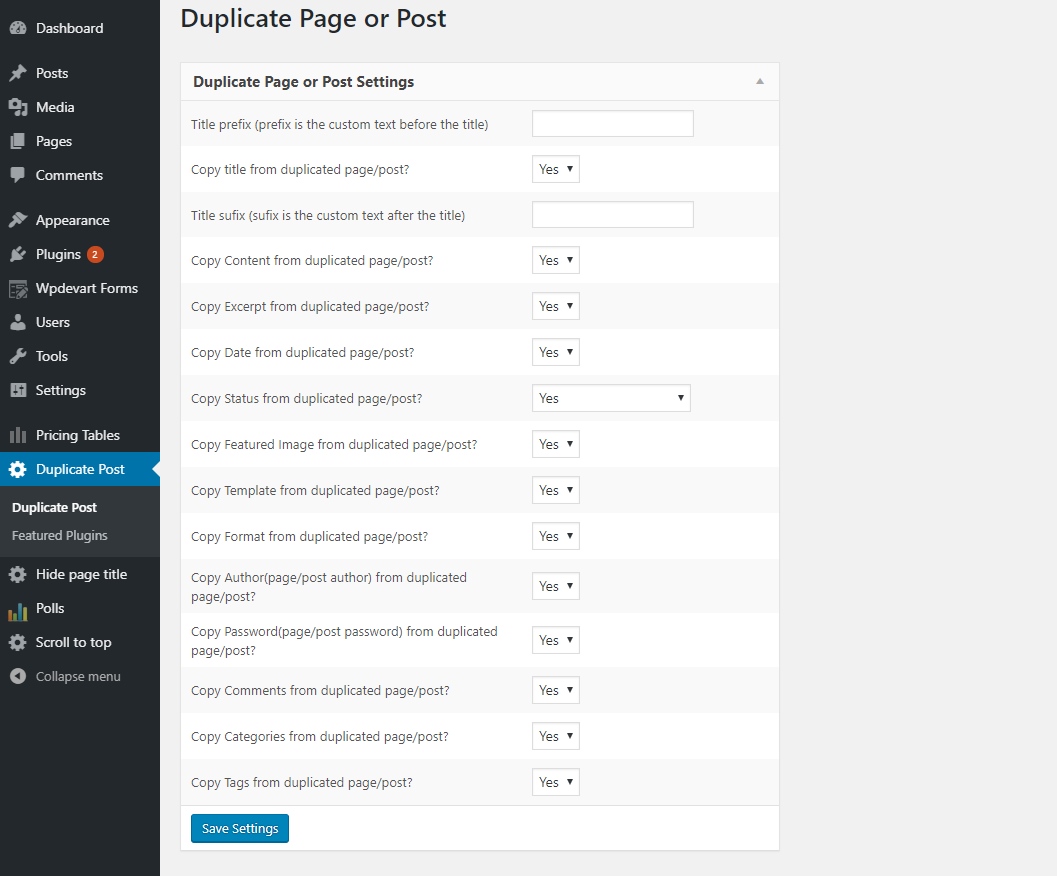Image resolution: width=1057 pixels, height=876 pixels.
Task: Open the Copy Featured Image dropdown
Action: (556, 444)
